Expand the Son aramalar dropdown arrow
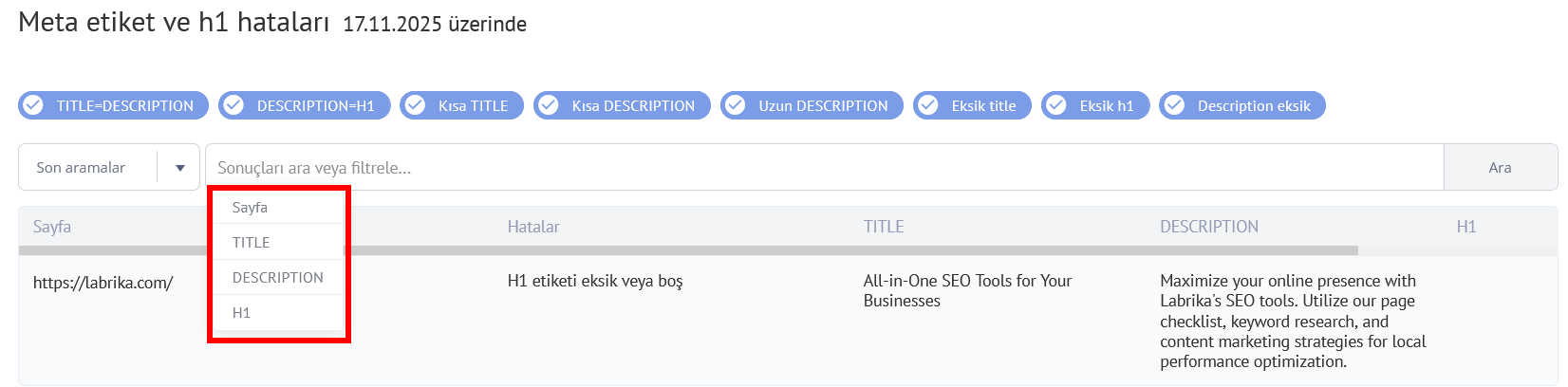This screenshot has height=387, width=1568. click(180, 168)
